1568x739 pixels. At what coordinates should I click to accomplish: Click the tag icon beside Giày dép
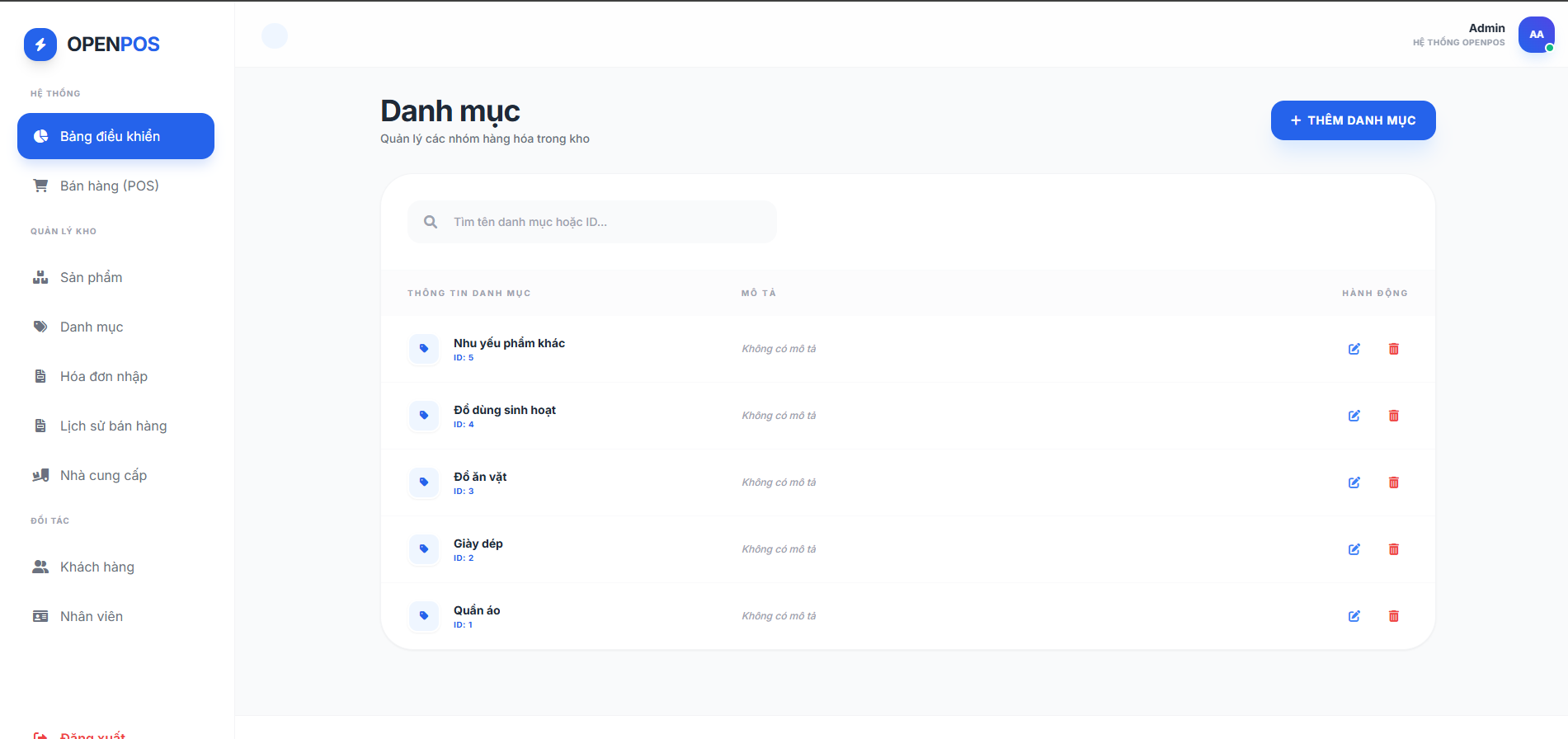[424, 548]
